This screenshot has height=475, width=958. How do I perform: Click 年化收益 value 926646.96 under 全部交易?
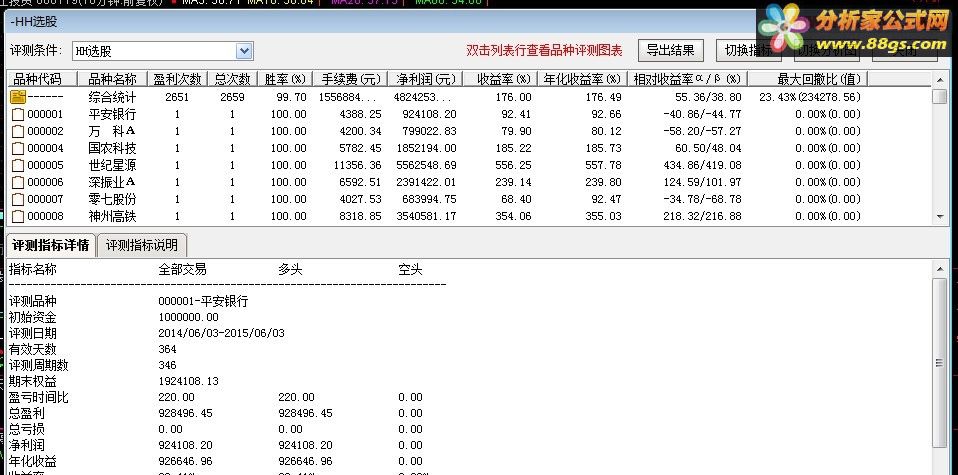[x=185, y=461]
